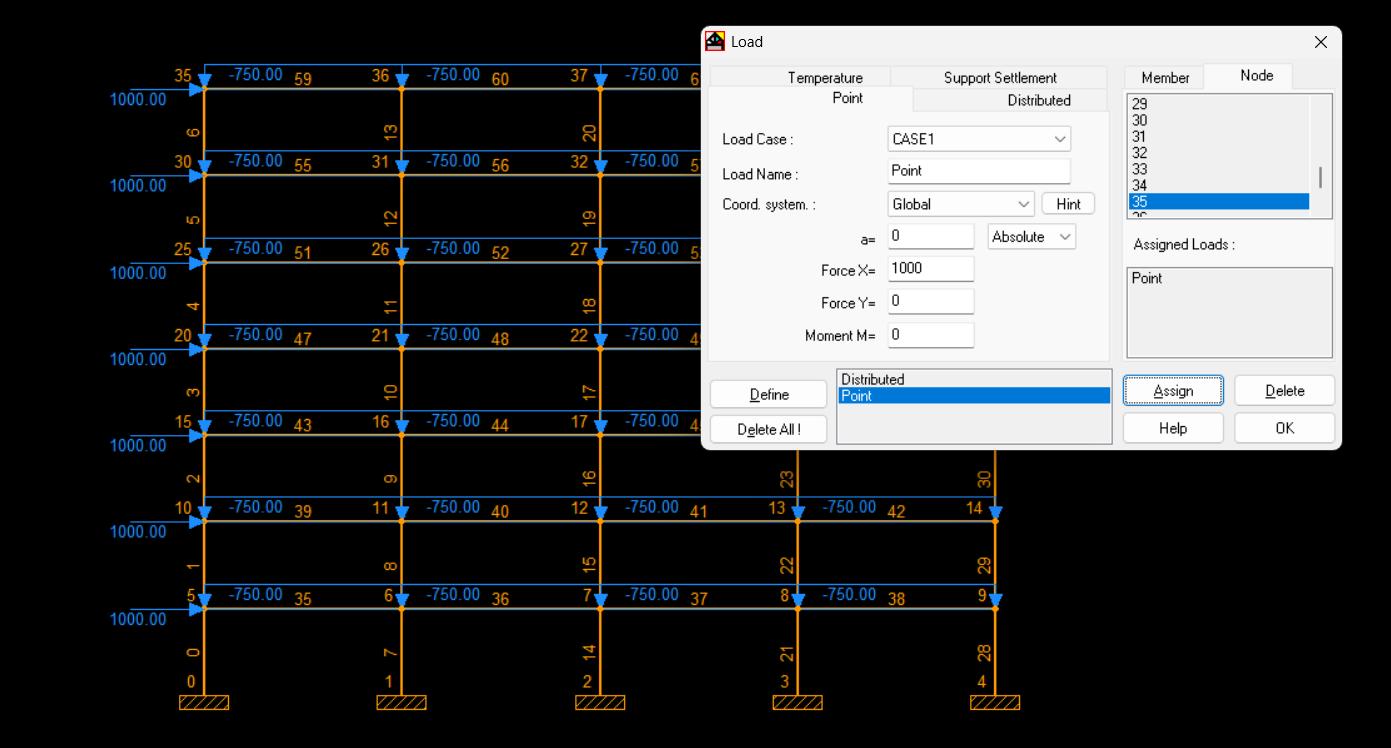Select node 33 in the node list
Viewport: 1391px width, 748px height.
click(1219, 169)
